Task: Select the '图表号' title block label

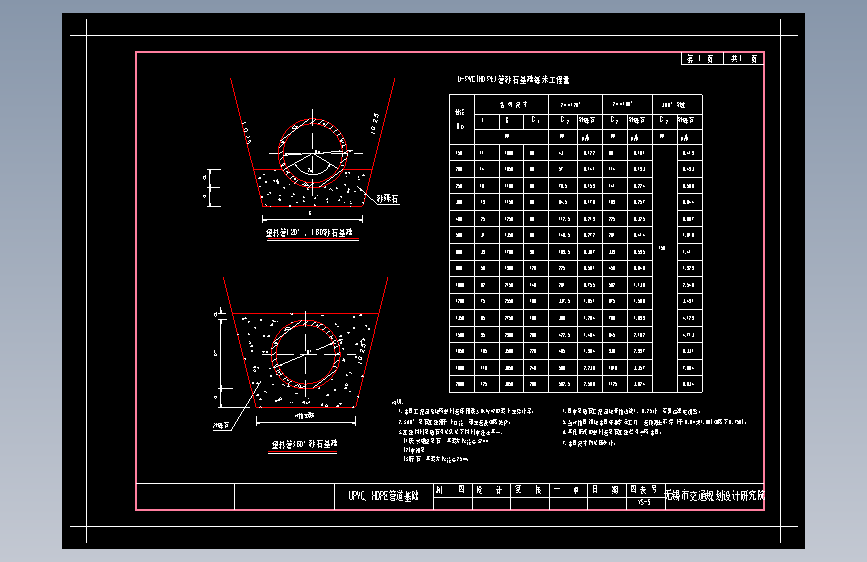Action: click(x=644, y=490)
